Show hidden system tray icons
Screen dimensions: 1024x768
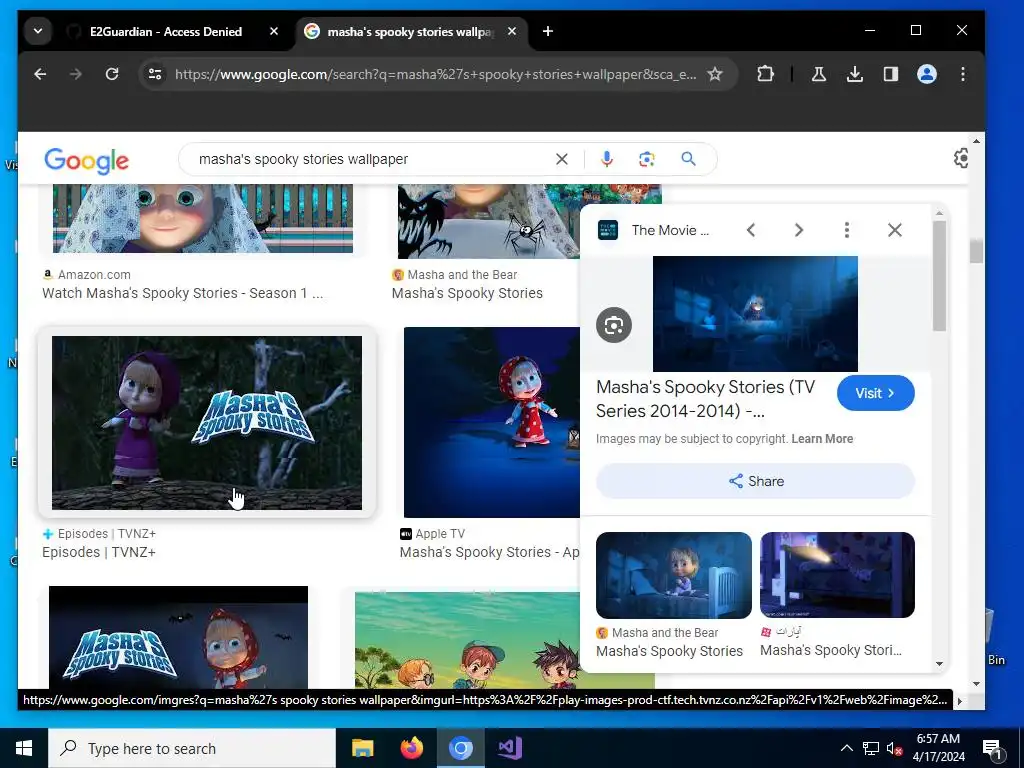(846, 748)
